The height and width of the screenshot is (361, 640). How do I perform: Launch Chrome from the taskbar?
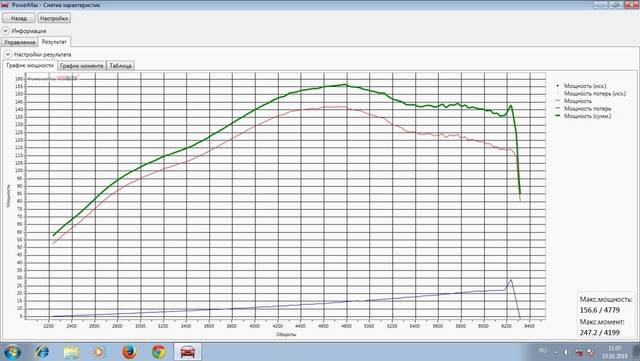(159, 352)
